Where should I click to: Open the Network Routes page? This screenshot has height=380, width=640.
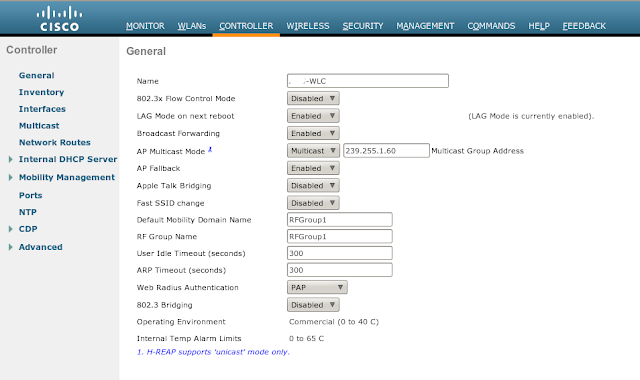(55, 142)
